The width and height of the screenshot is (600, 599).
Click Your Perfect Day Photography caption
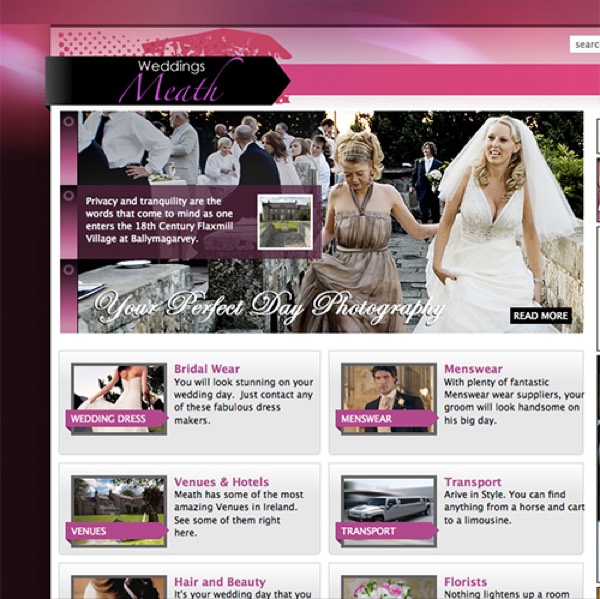(269, 308)
